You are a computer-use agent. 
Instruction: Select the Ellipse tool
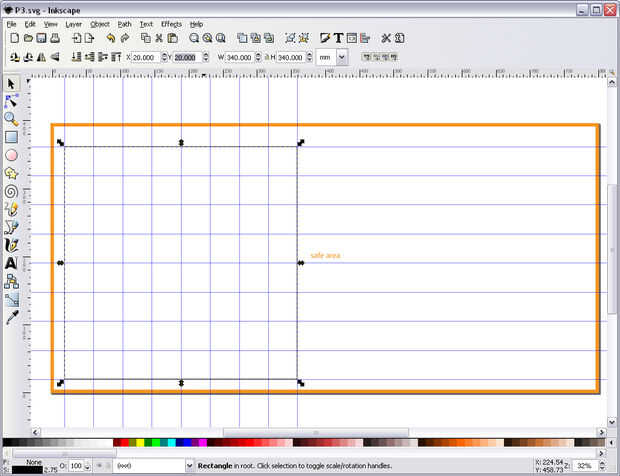click(11, 155)
